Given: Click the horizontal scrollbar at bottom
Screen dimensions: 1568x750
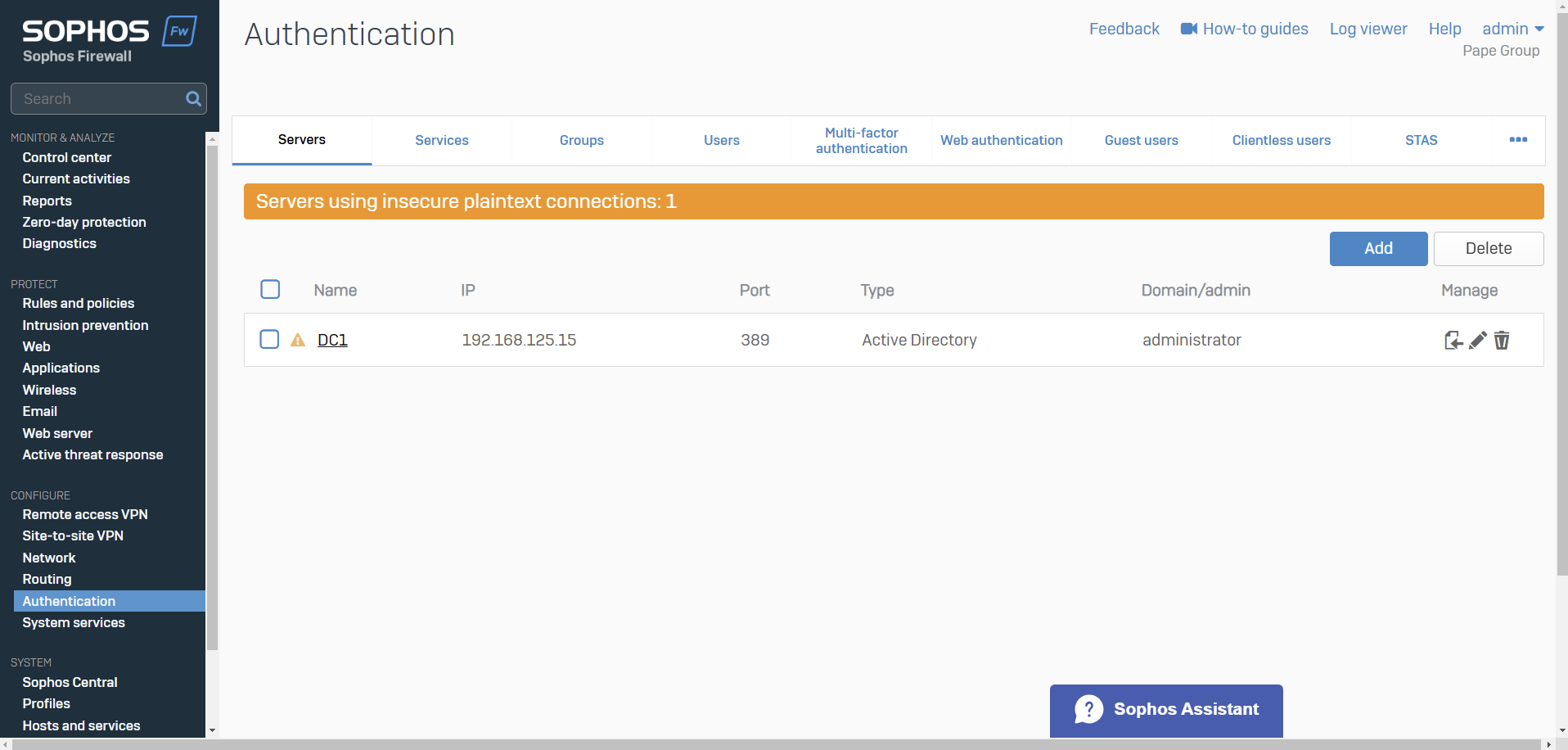Looking at the screenshot, I should (777, 744).
